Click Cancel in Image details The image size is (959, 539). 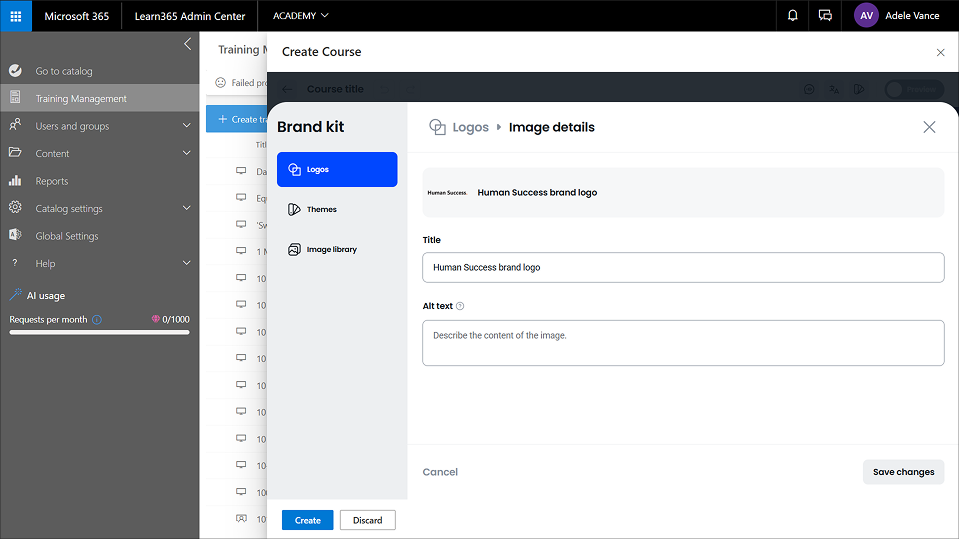point(440,472)
